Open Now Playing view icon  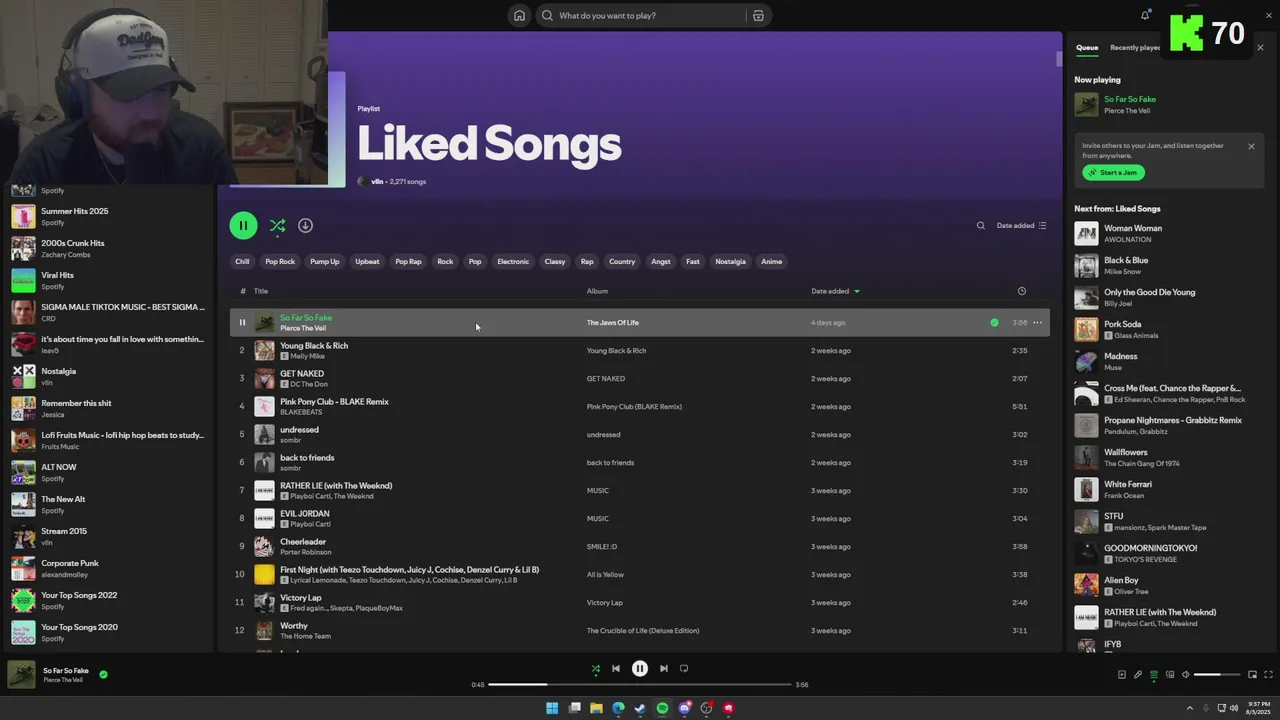pyautogui.click(x=1122, y=675)
